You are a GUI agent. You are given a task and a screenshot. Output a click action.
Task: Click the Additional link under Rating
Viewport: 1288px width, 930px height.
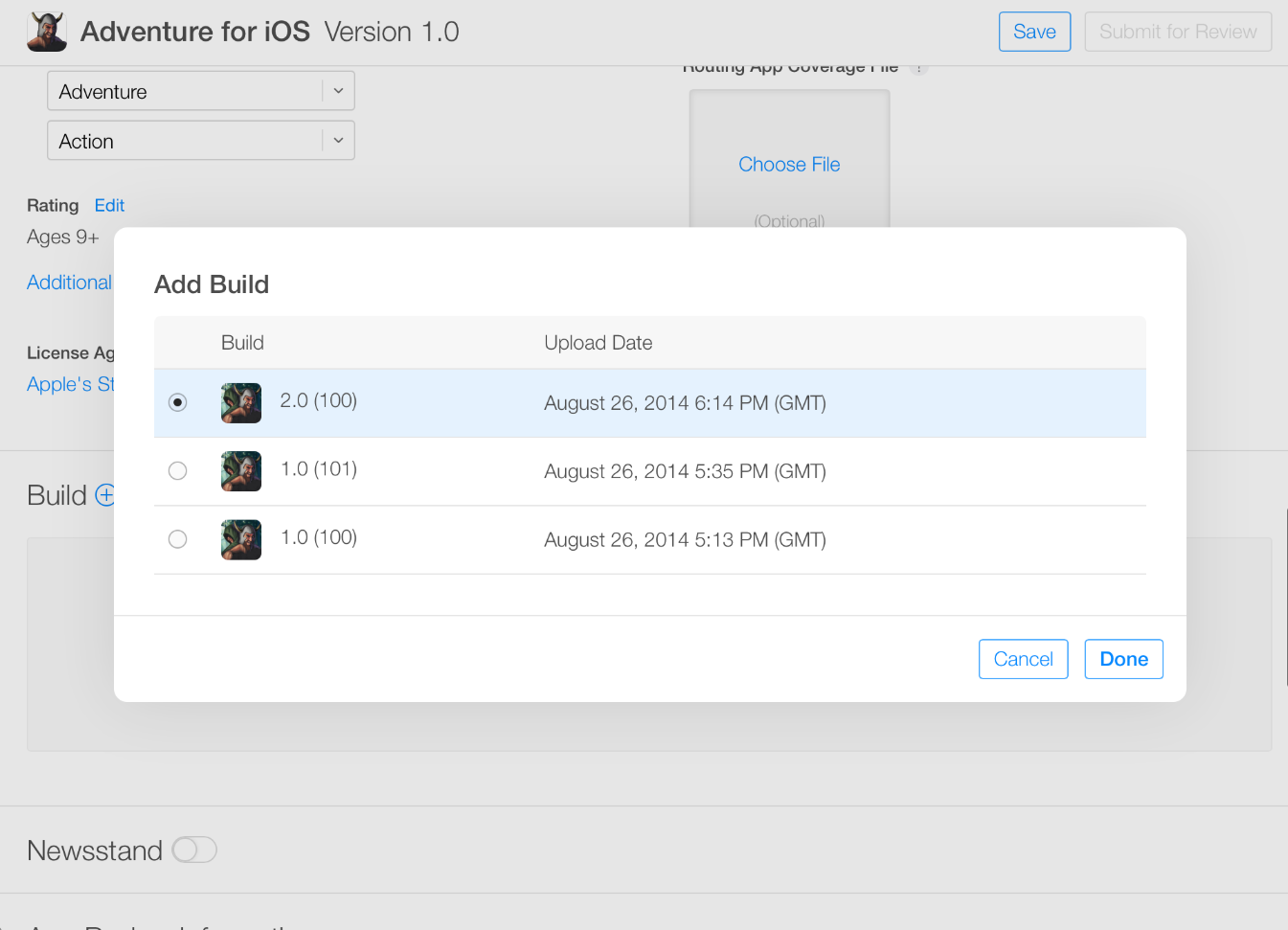pos(70,283)
